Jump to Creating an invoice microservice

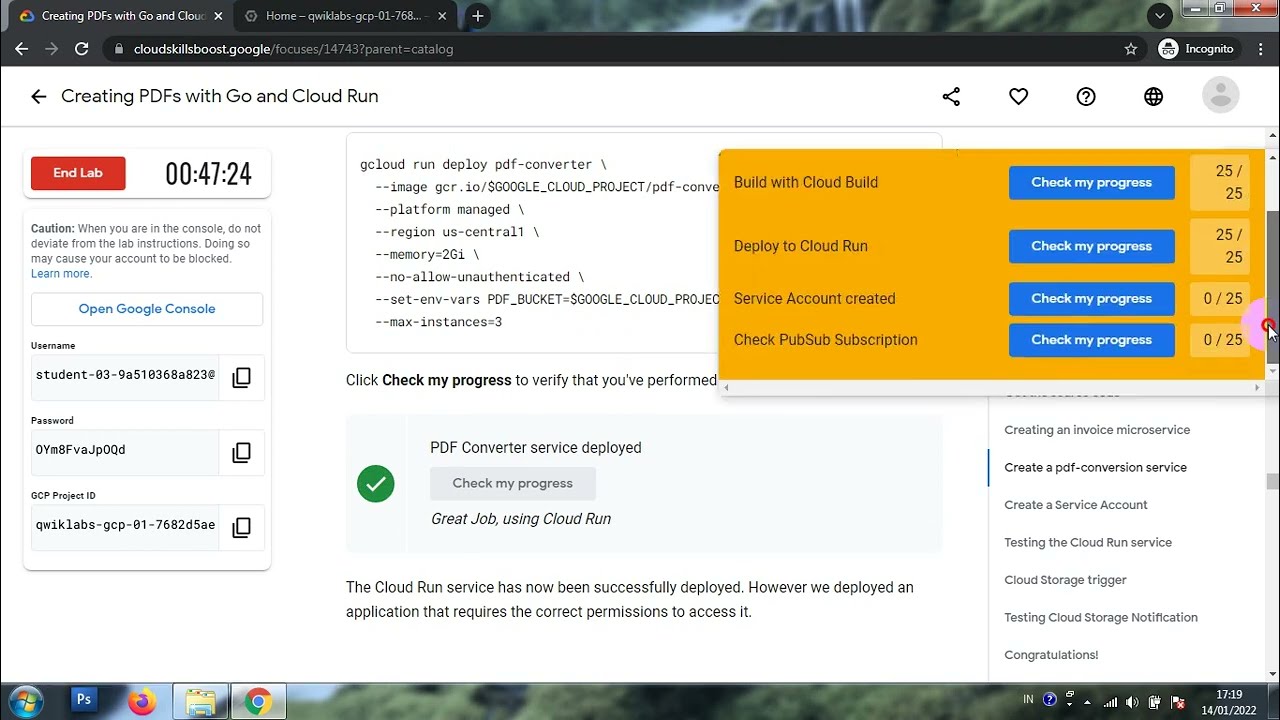(1097, 430)
